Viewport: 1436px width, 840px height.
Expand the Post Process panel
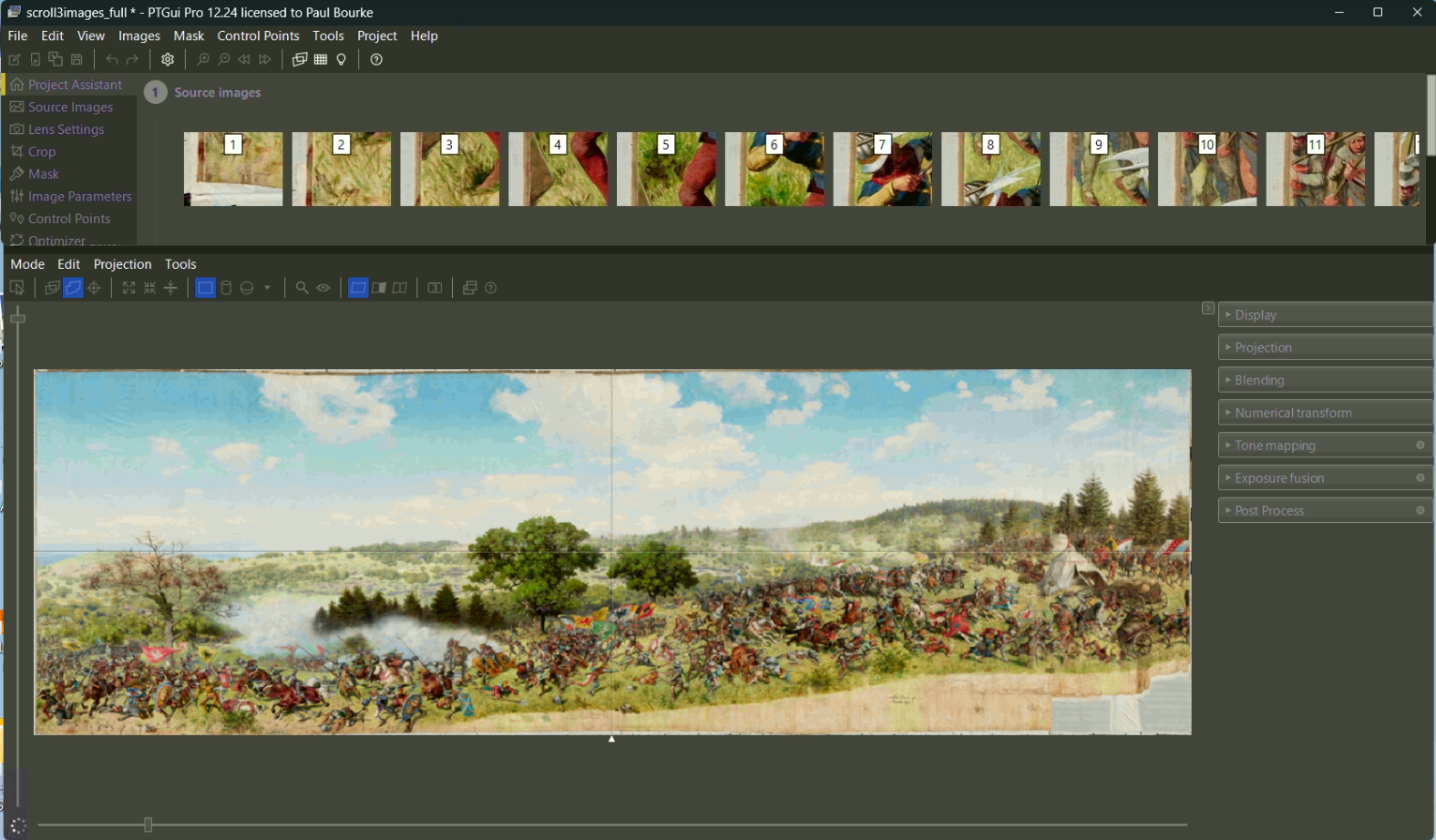(1326, 511)
